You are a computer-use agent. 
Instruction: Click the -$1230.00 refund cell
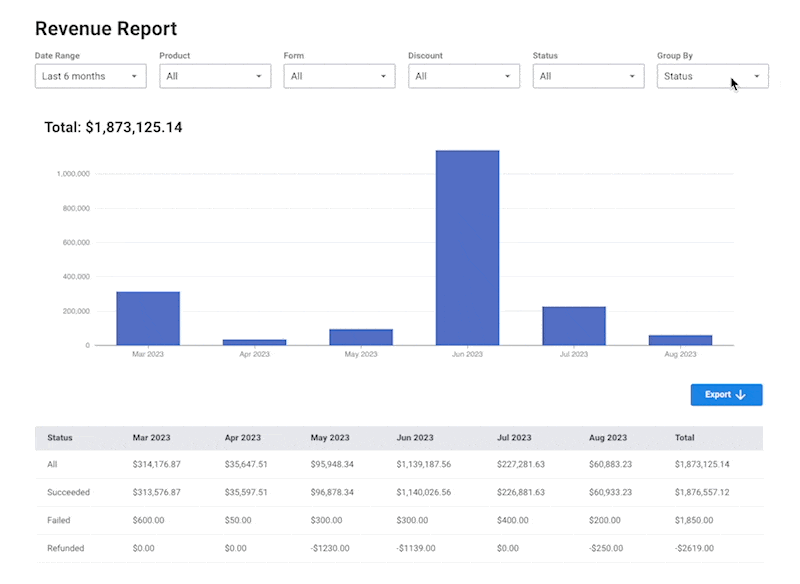pos(330,548)
